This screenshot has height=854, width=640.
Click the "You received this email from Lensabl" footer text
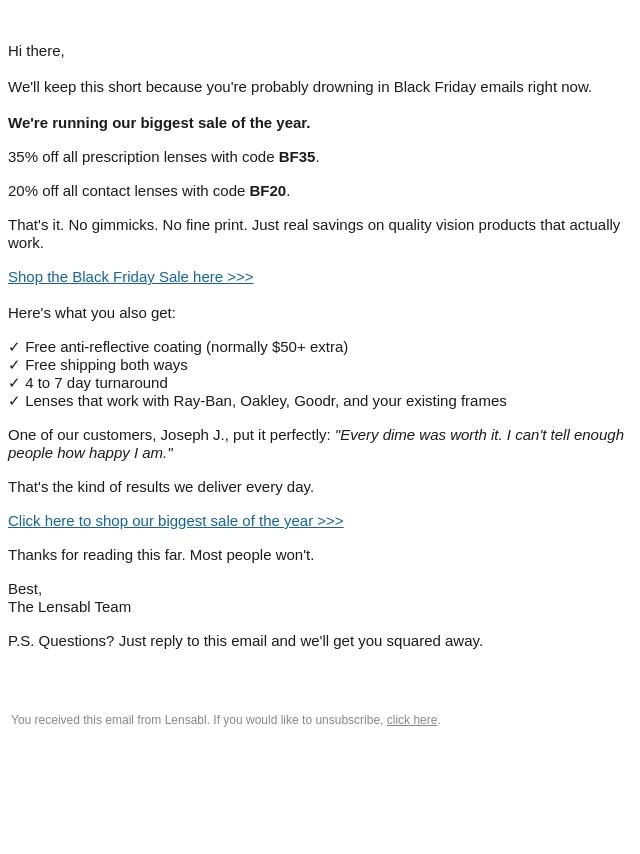click(197, 720)
